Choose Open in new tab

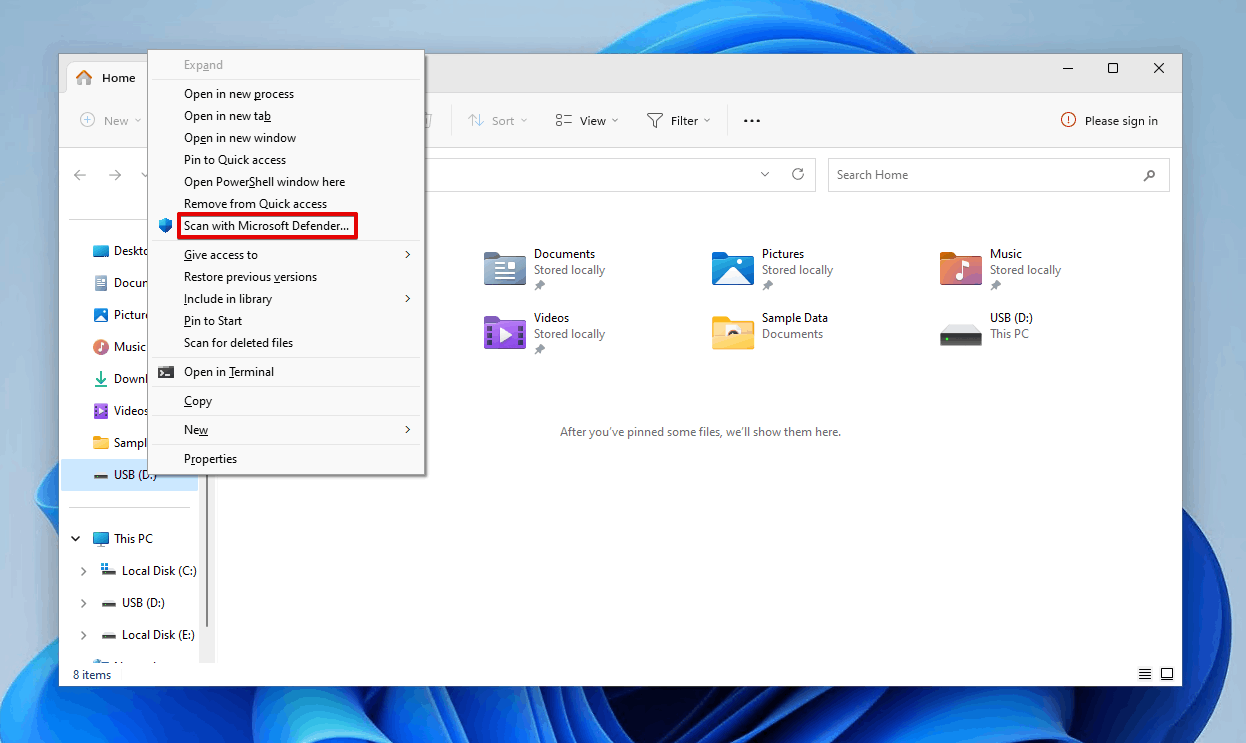tap(286, 116)
